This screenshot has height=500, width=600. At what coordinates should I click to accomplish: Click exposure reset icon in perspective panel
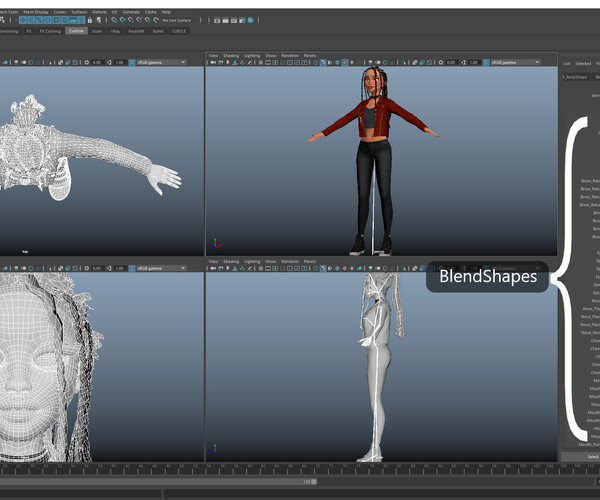point(441,62)
